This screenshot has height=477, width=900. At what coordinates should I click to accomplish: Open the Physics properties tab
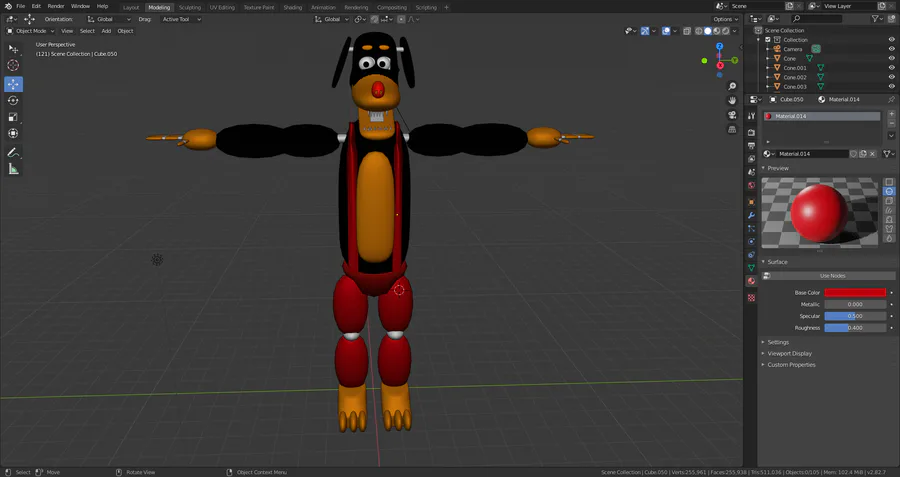(x=751, y=242)
